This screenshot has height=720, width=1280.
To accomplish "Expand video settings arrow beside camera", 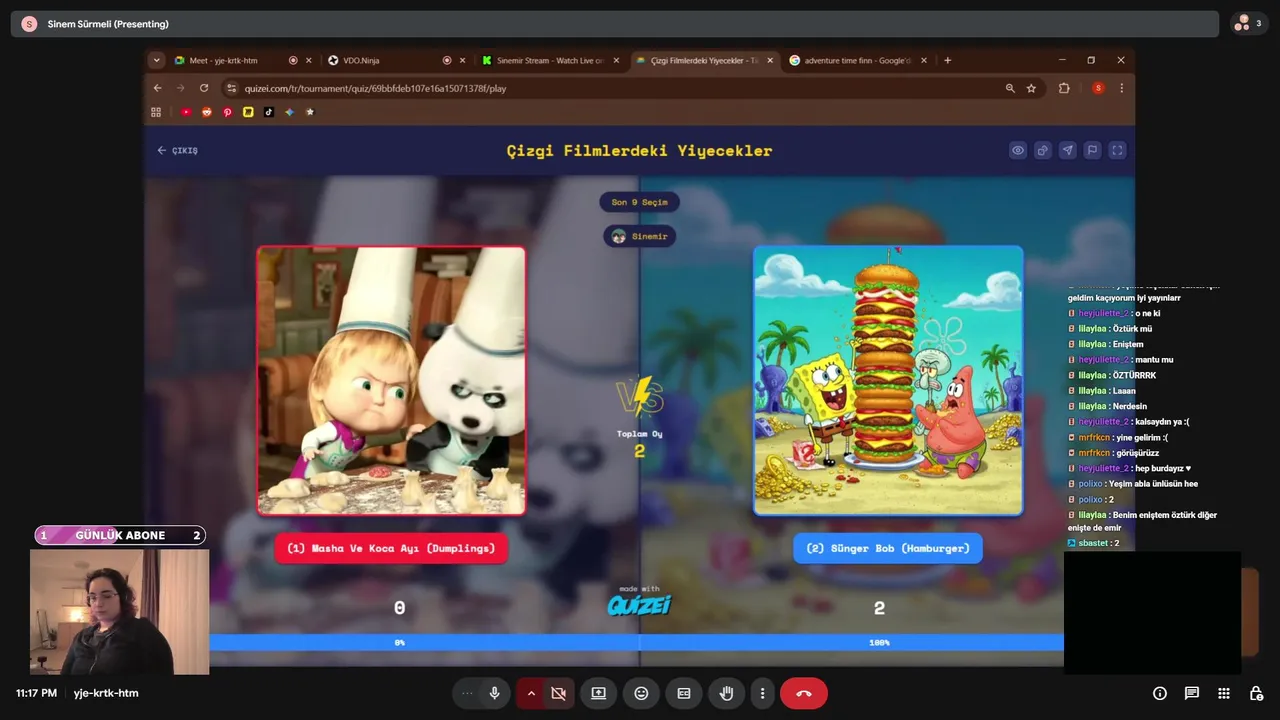I will pyautogui.click(x=531, y=693).
